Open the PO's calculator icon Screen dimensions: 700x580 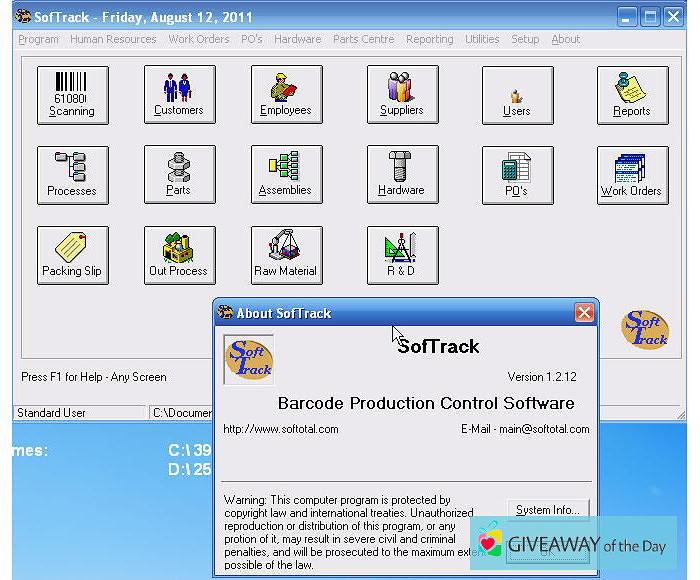coord(517,175)
